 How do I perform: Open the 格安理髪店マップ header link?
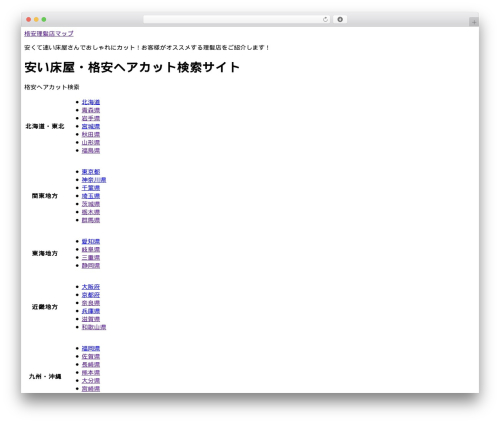point(49,34)
